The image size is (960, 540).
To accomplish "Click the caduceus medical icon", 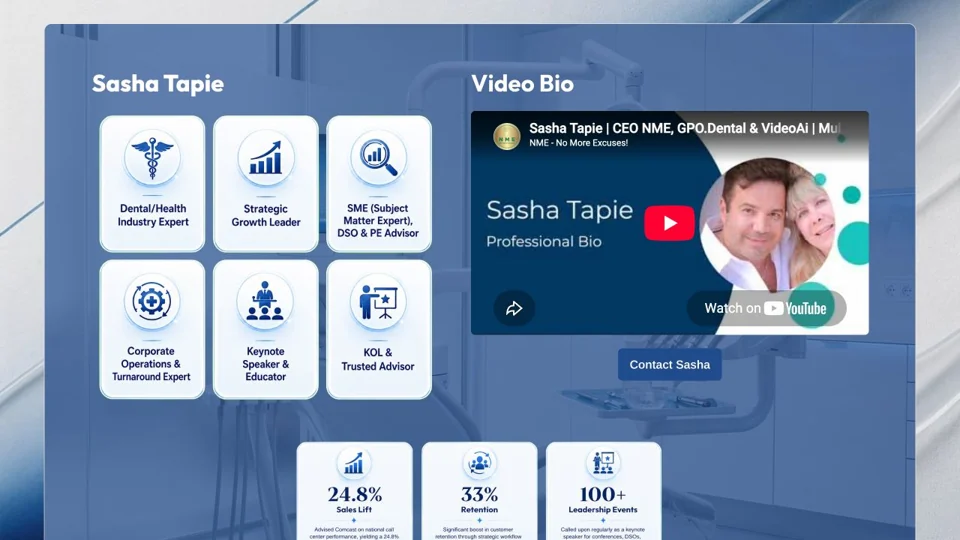I will [x=152, y=158].
